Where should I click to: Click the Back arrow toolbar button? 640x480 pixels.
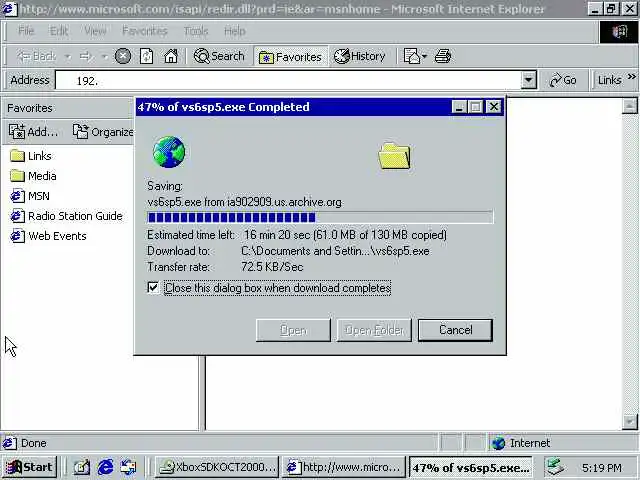(36, 56)
